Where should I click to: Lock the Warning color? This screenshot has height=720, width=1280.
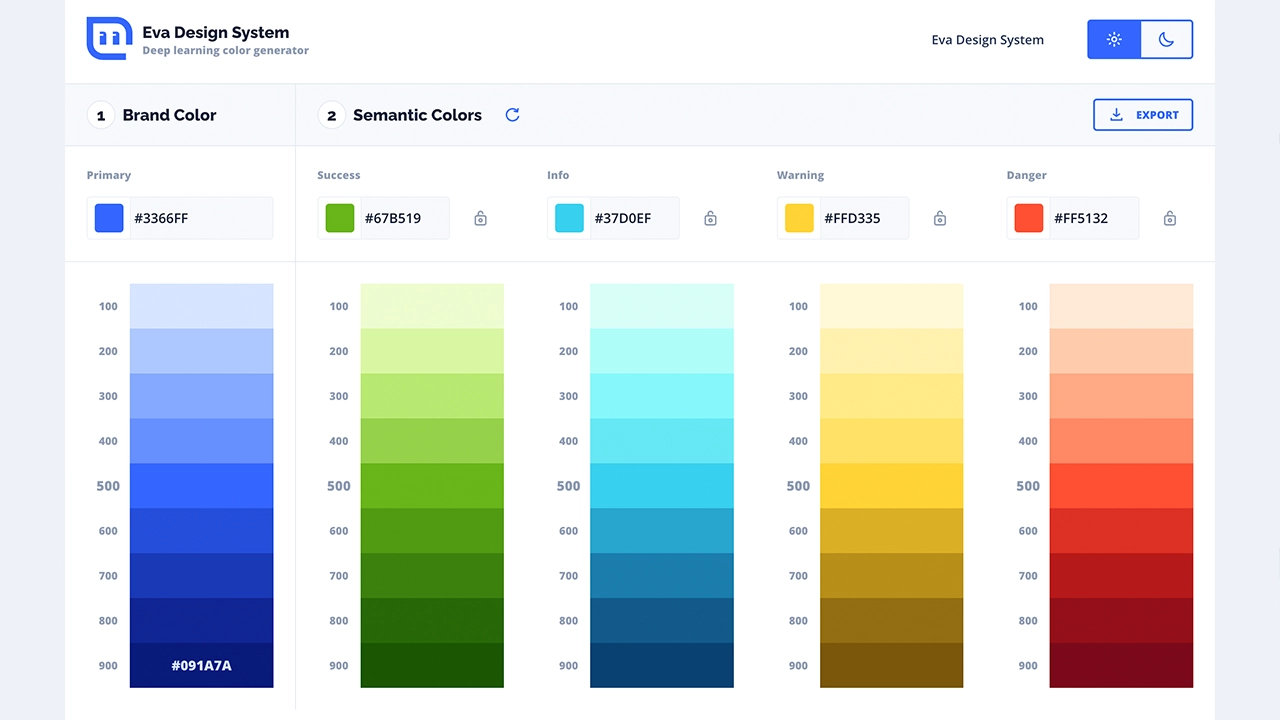(940, 218)
